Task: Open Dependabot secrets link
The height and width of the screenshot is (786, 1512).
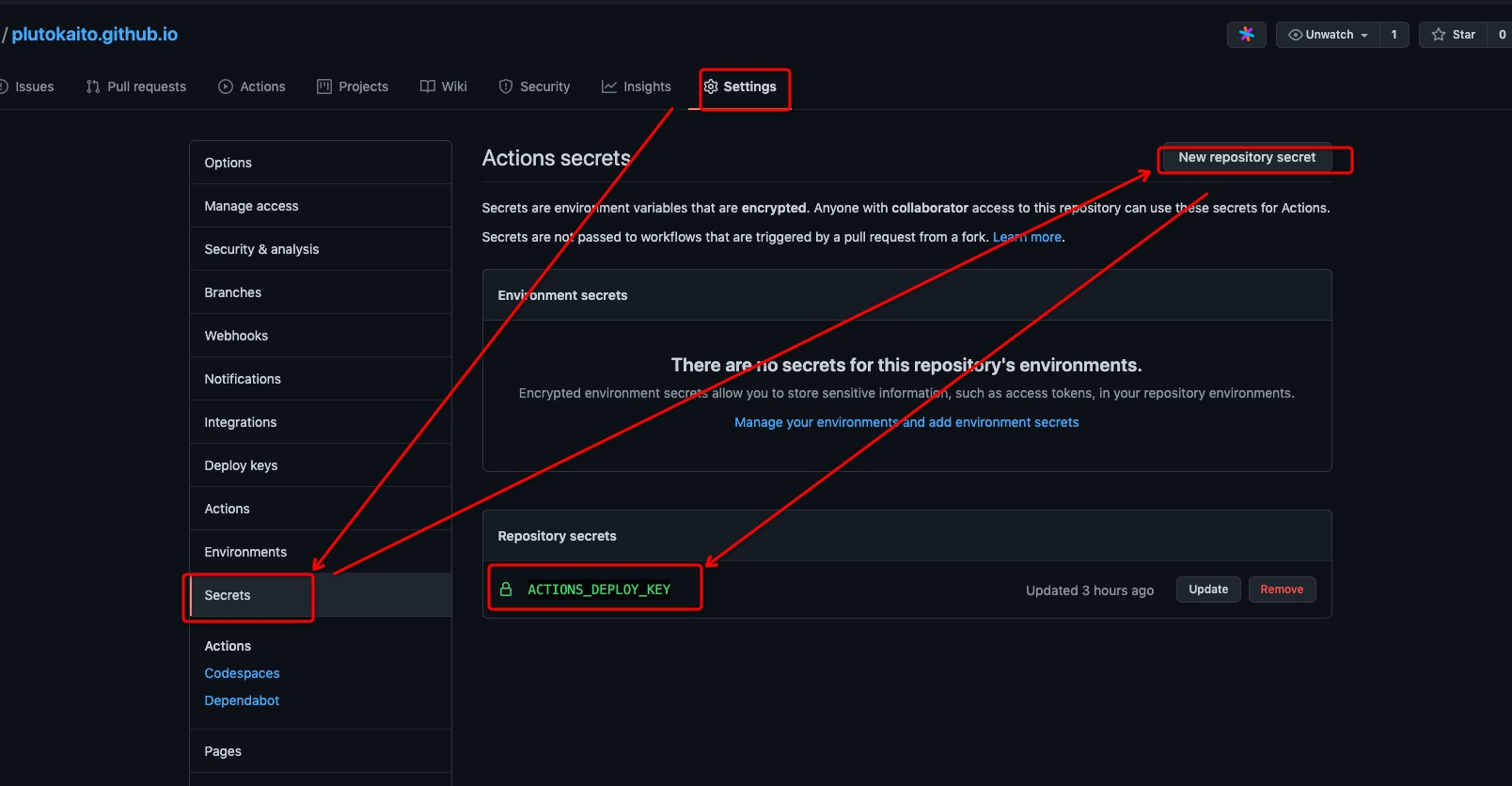Action: (242, 700)
